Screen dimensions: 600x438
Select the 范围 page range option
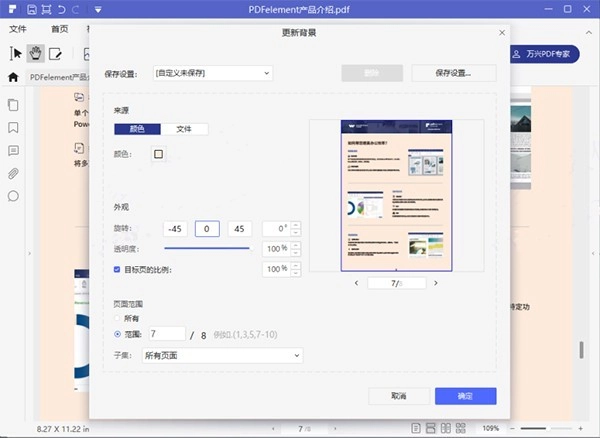[x=118, y=334]
